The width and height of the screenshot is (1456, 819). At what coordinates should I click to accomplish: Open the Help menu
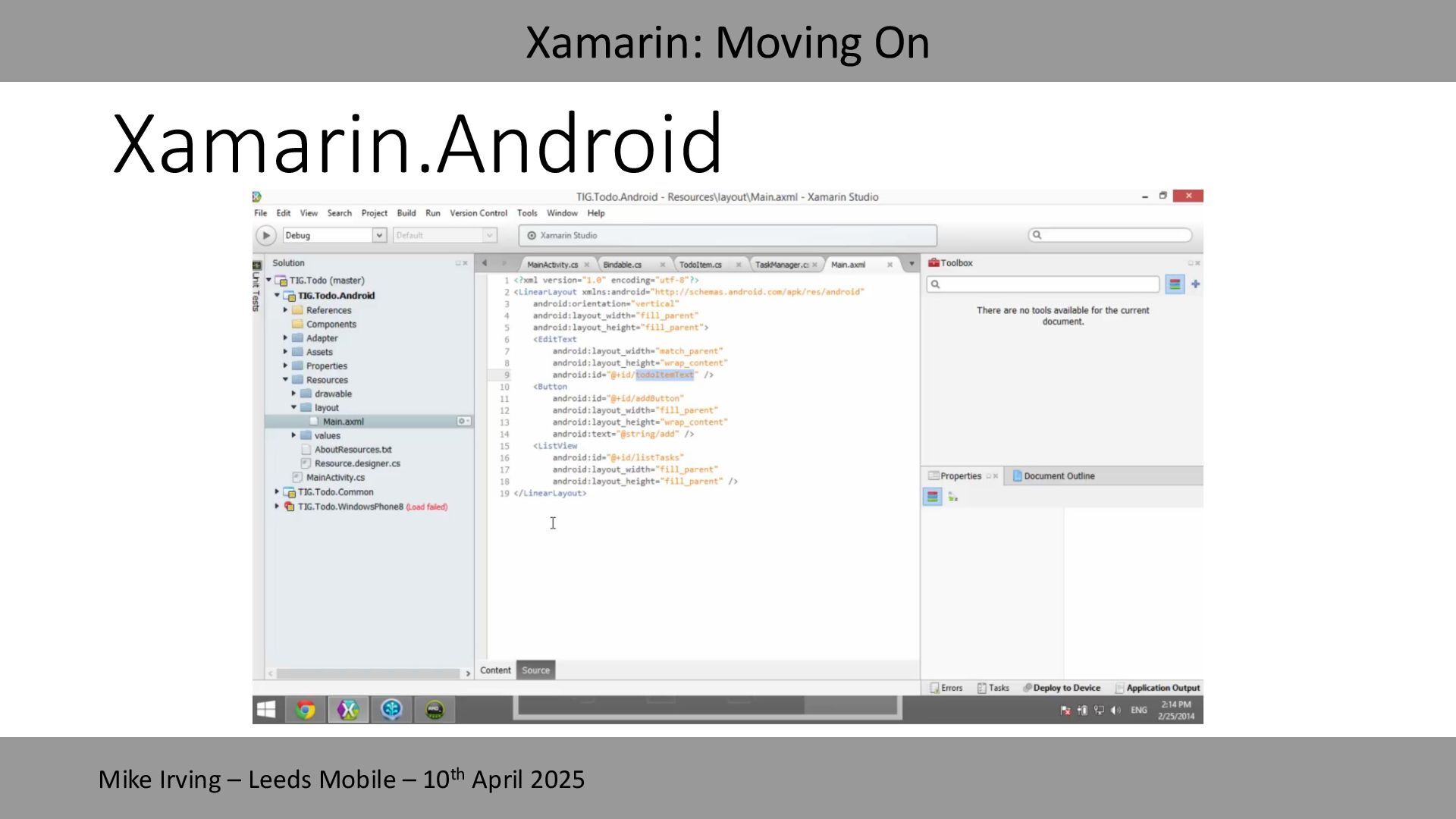[596, 214]
